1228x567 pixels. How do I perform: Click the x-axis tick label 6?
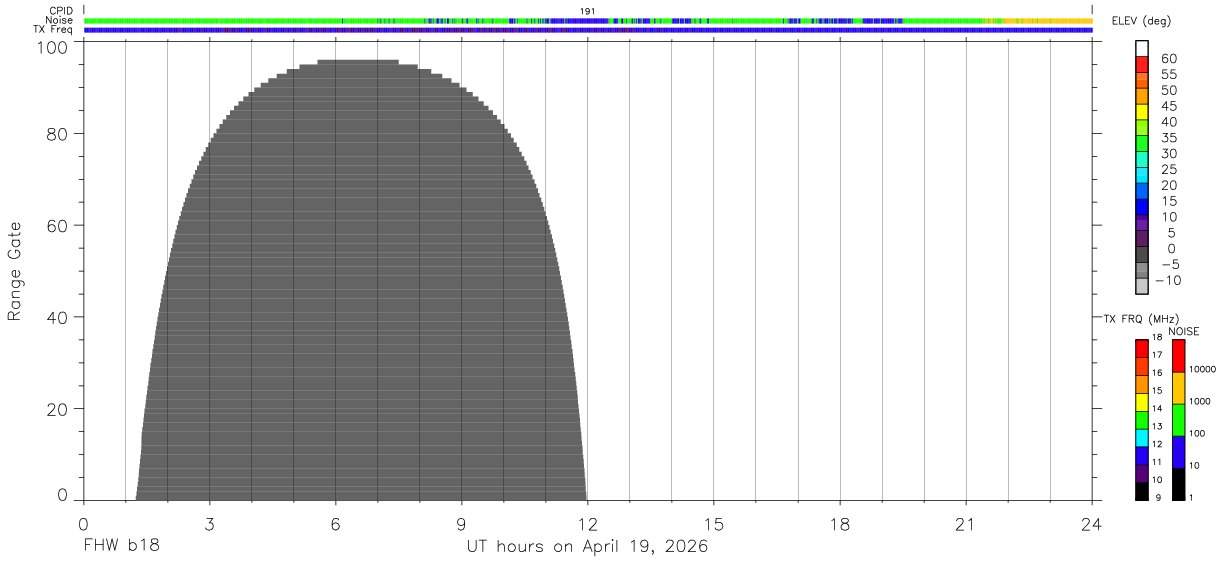click(x=335, y=524)
